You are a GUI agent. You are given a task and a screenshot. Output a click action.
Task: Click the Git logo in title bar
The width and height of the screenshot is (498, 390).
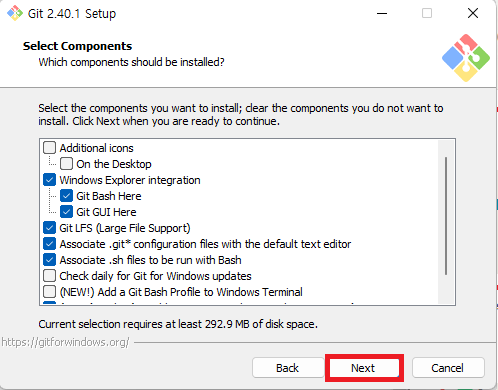click(x=15, y=13)
